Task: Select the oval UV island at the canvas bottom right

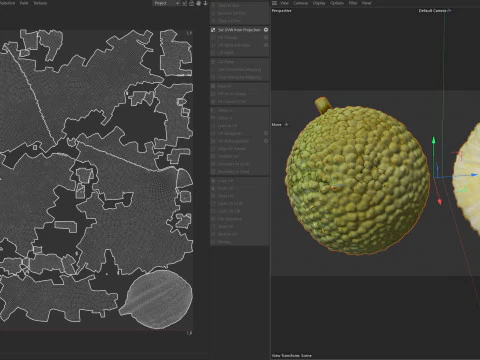Action: coord(157,299)
